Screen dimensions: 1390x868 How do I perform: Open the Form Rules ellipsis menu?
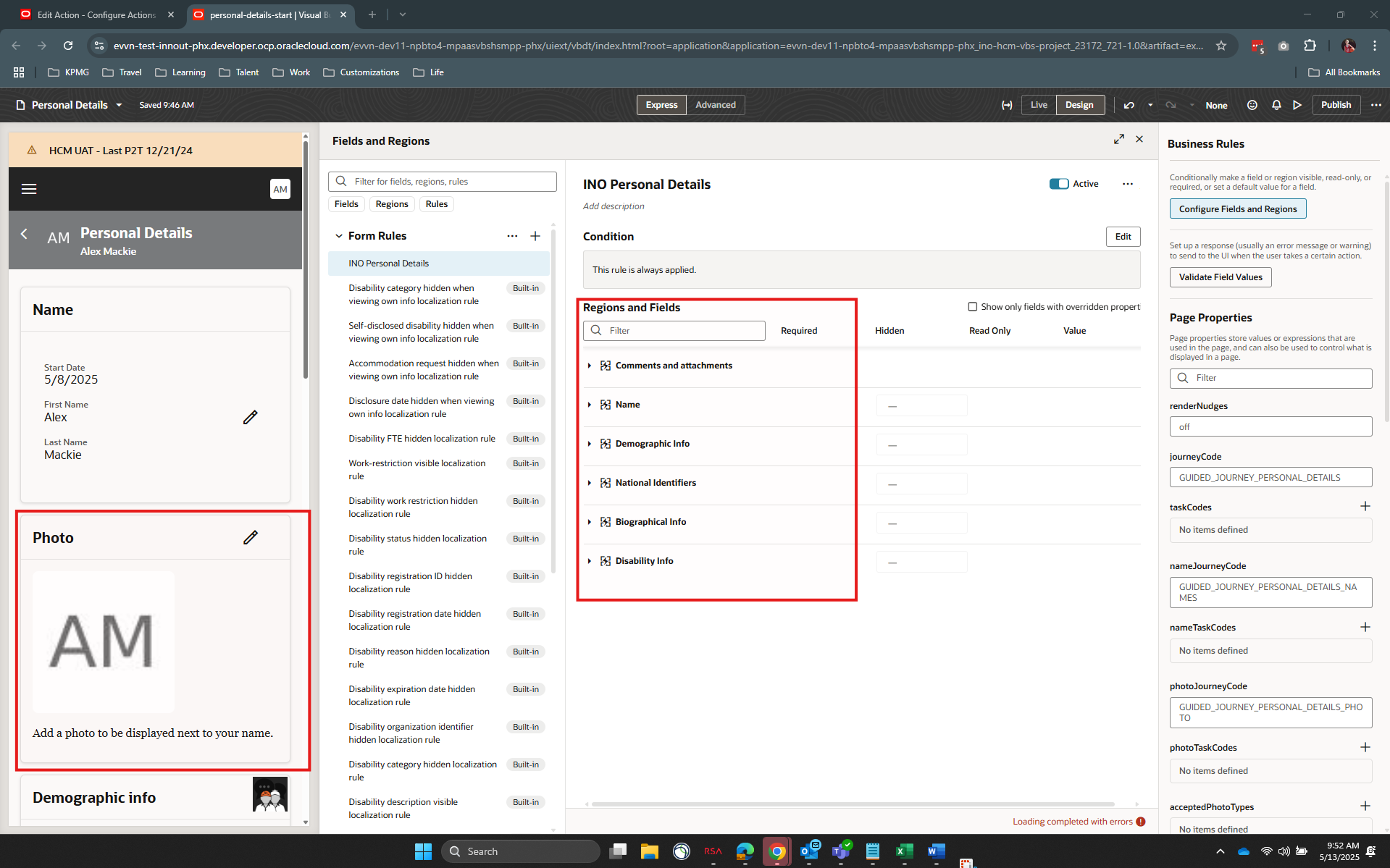pos(512,236)
